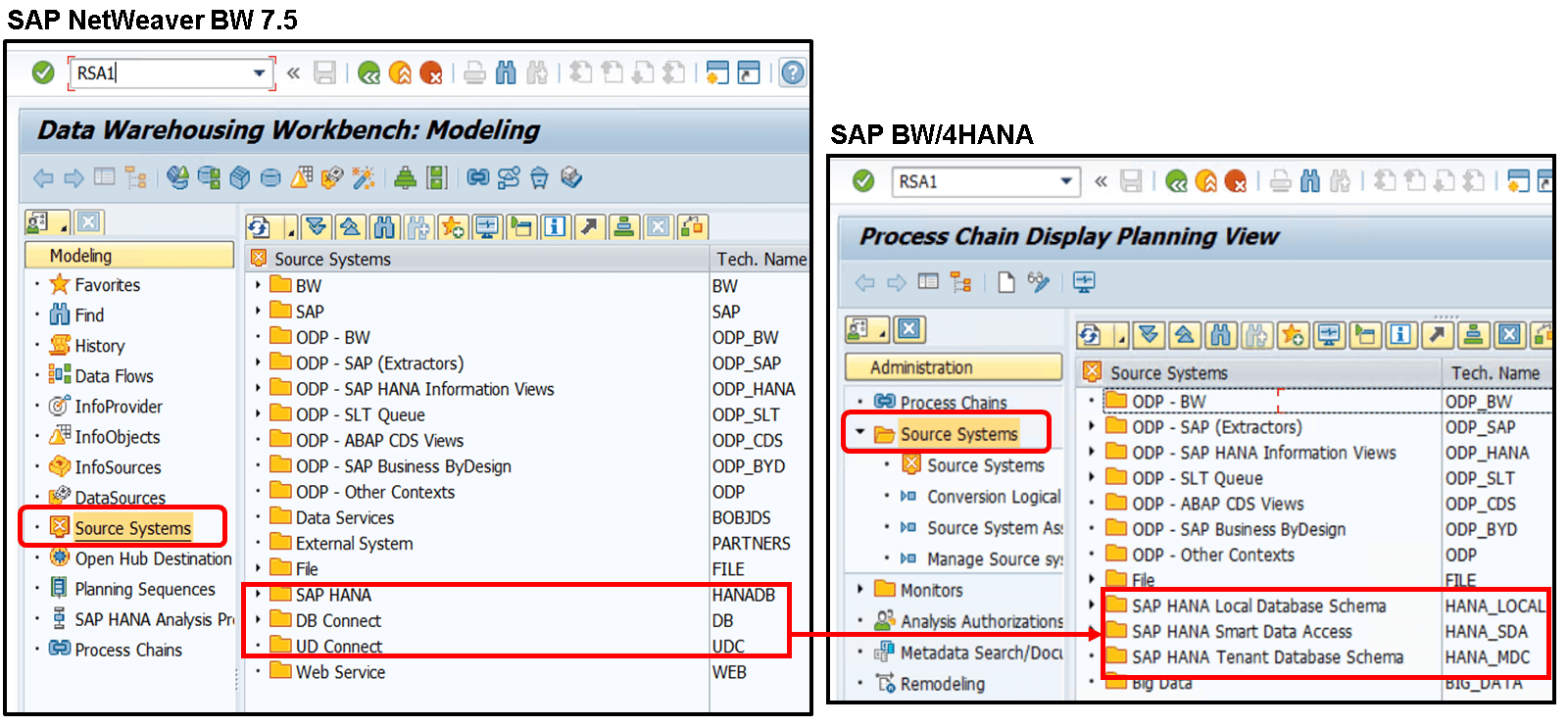Image resolution: width=1568 pixels, height=726 pixels.
Task: Click the blank page Create icon in BW/4HANA
Action: coord(1006,282)
